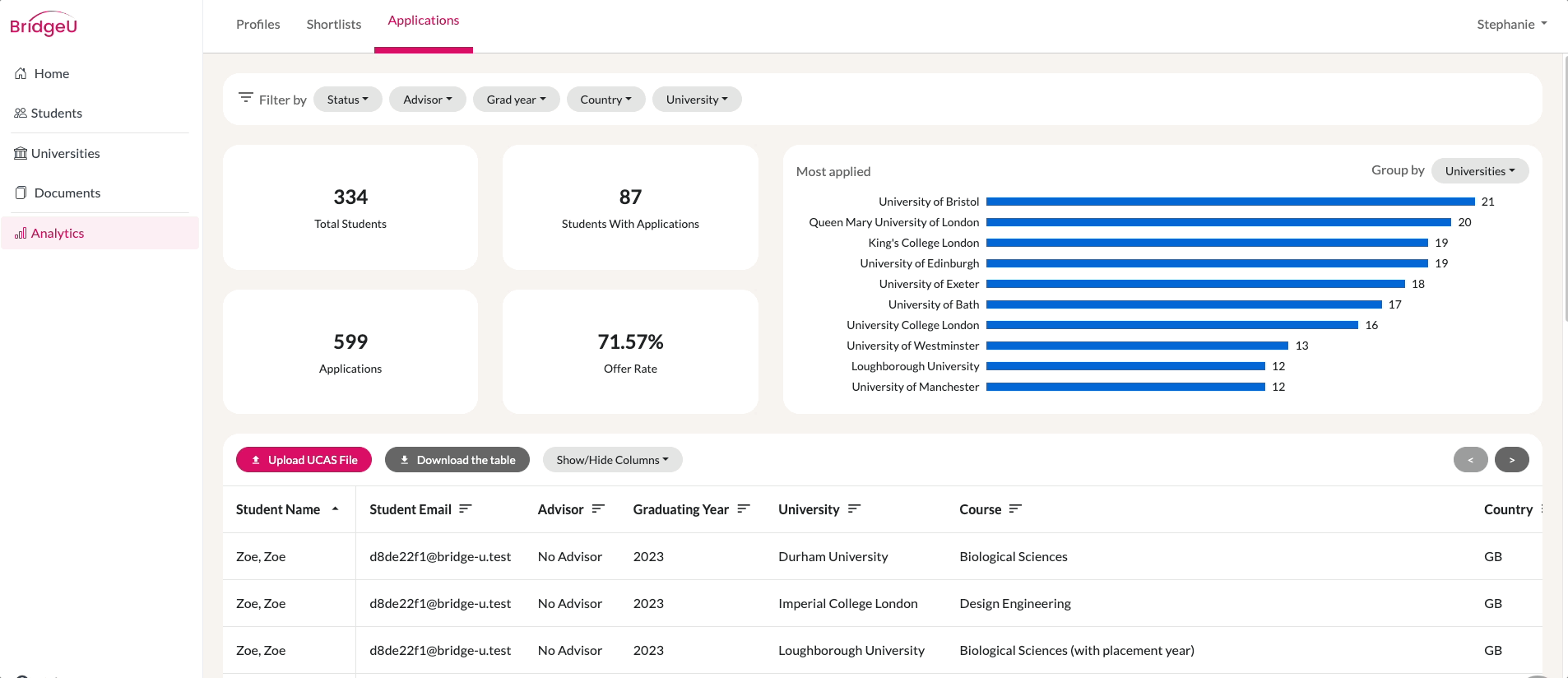
Task: Switch to the Shortlists tab
Action: point(334,25)
